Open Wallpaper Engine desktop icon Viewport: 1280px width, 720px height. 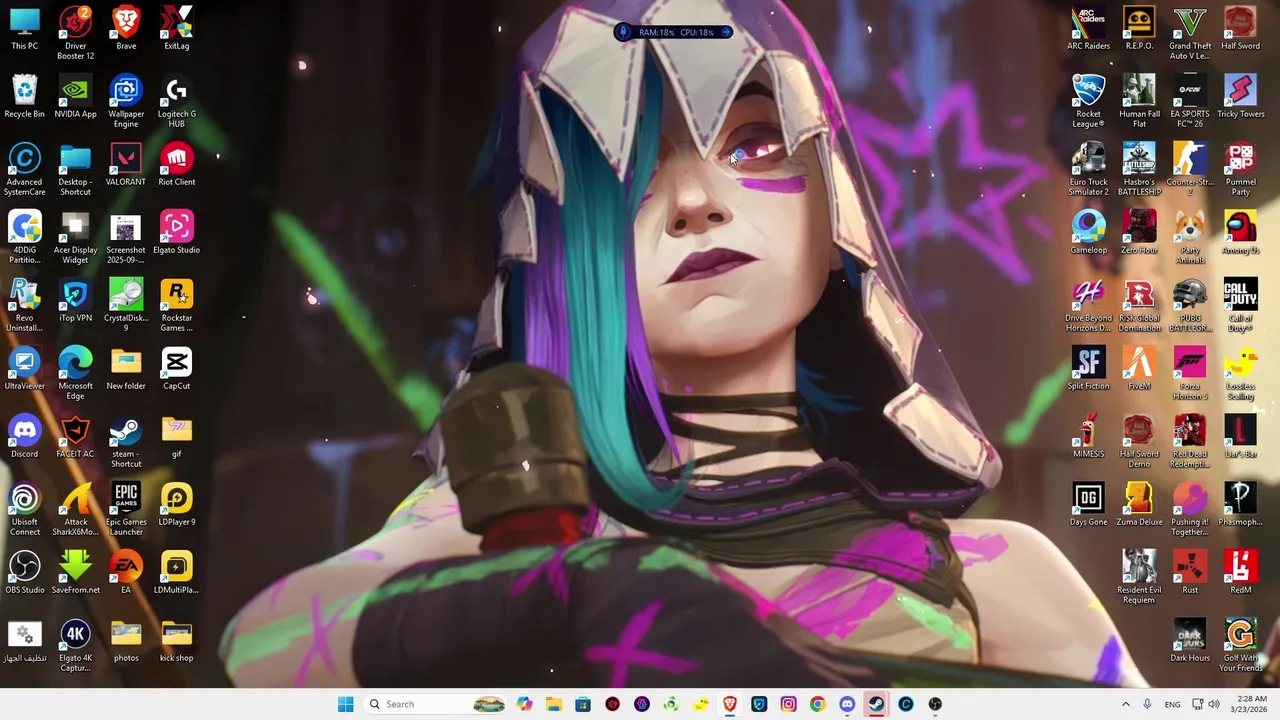126,101
